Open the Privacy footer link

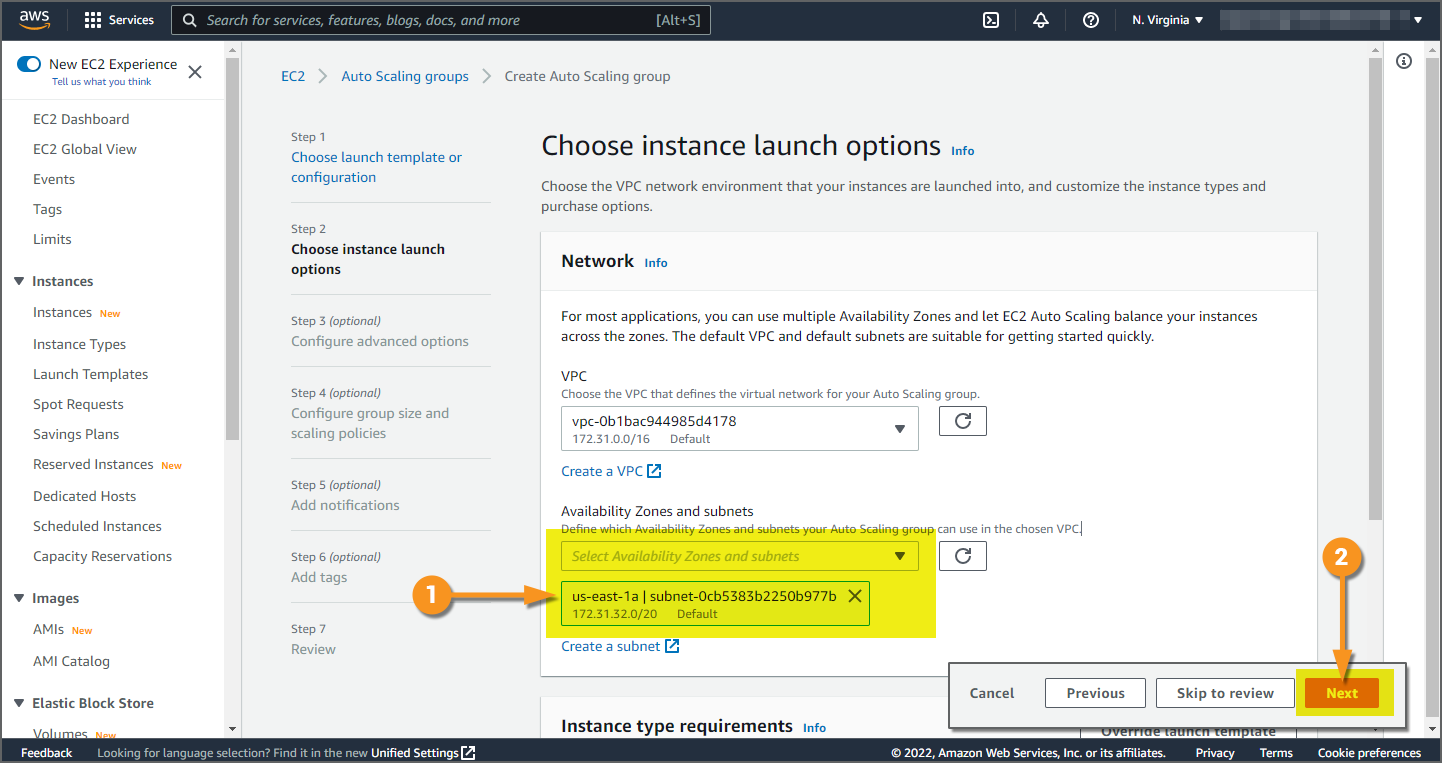pos(1215,753)
